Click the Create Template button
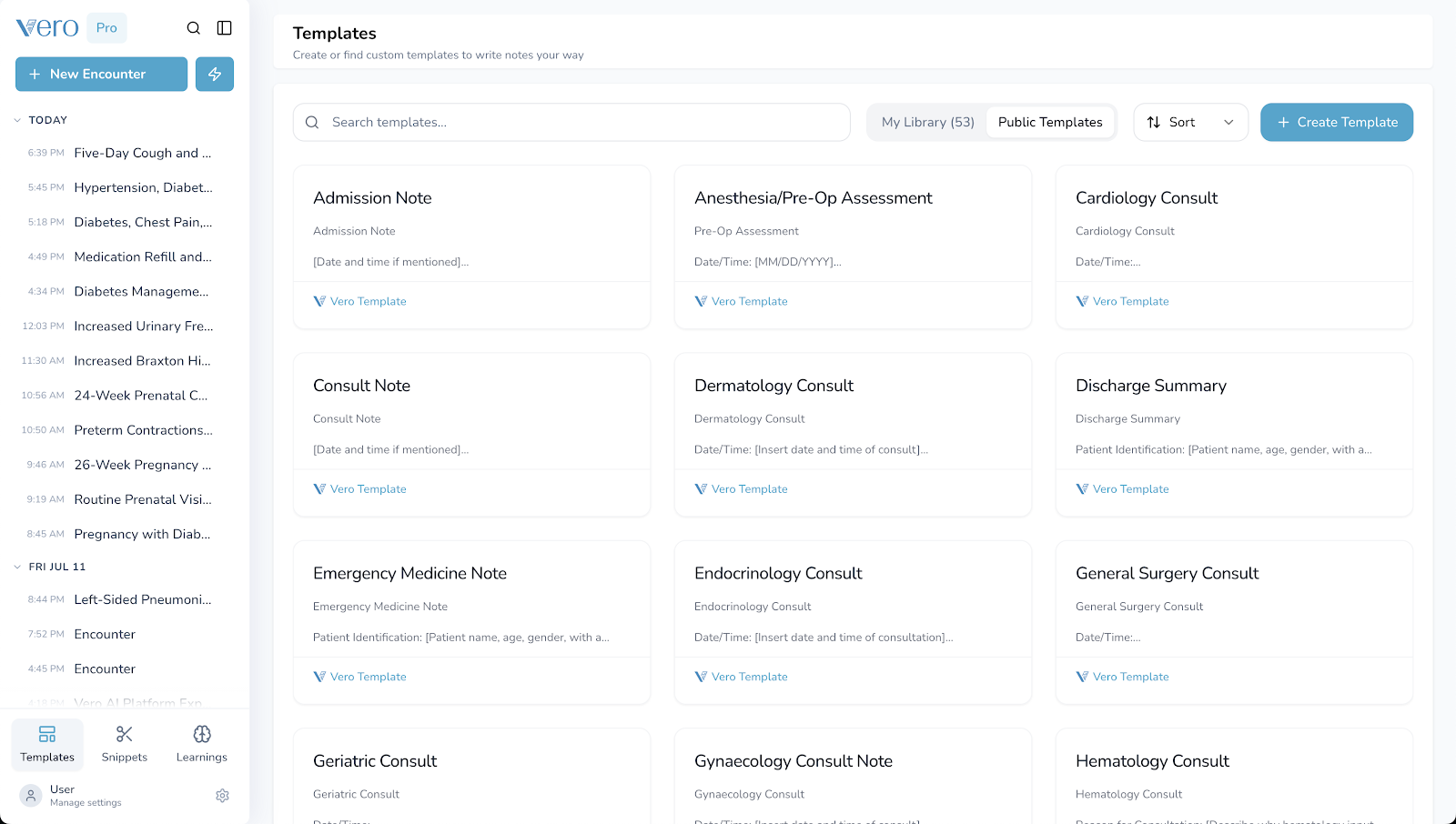1456x824 pixels. [x=1336, y=122]
